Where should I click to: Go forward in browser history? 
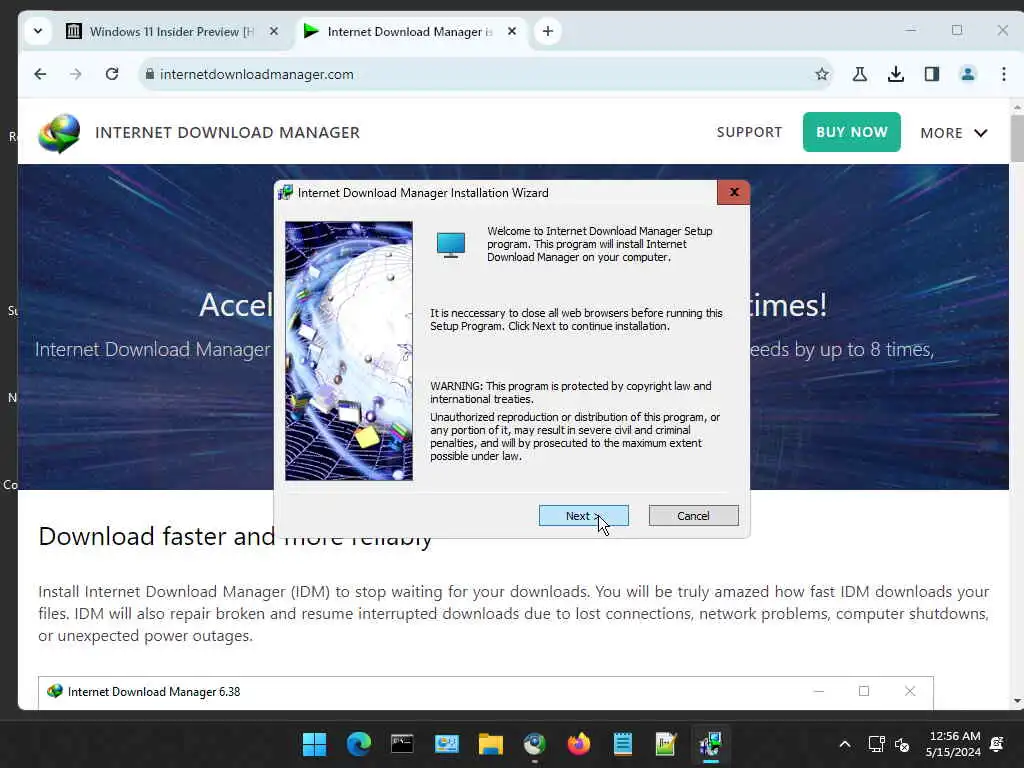pos(76,74)
